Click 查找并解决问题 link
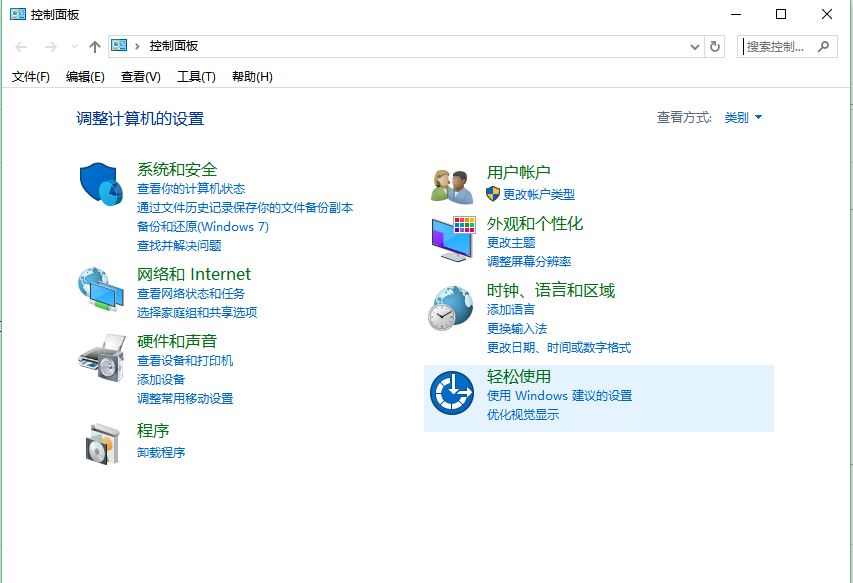 [179, 246]
